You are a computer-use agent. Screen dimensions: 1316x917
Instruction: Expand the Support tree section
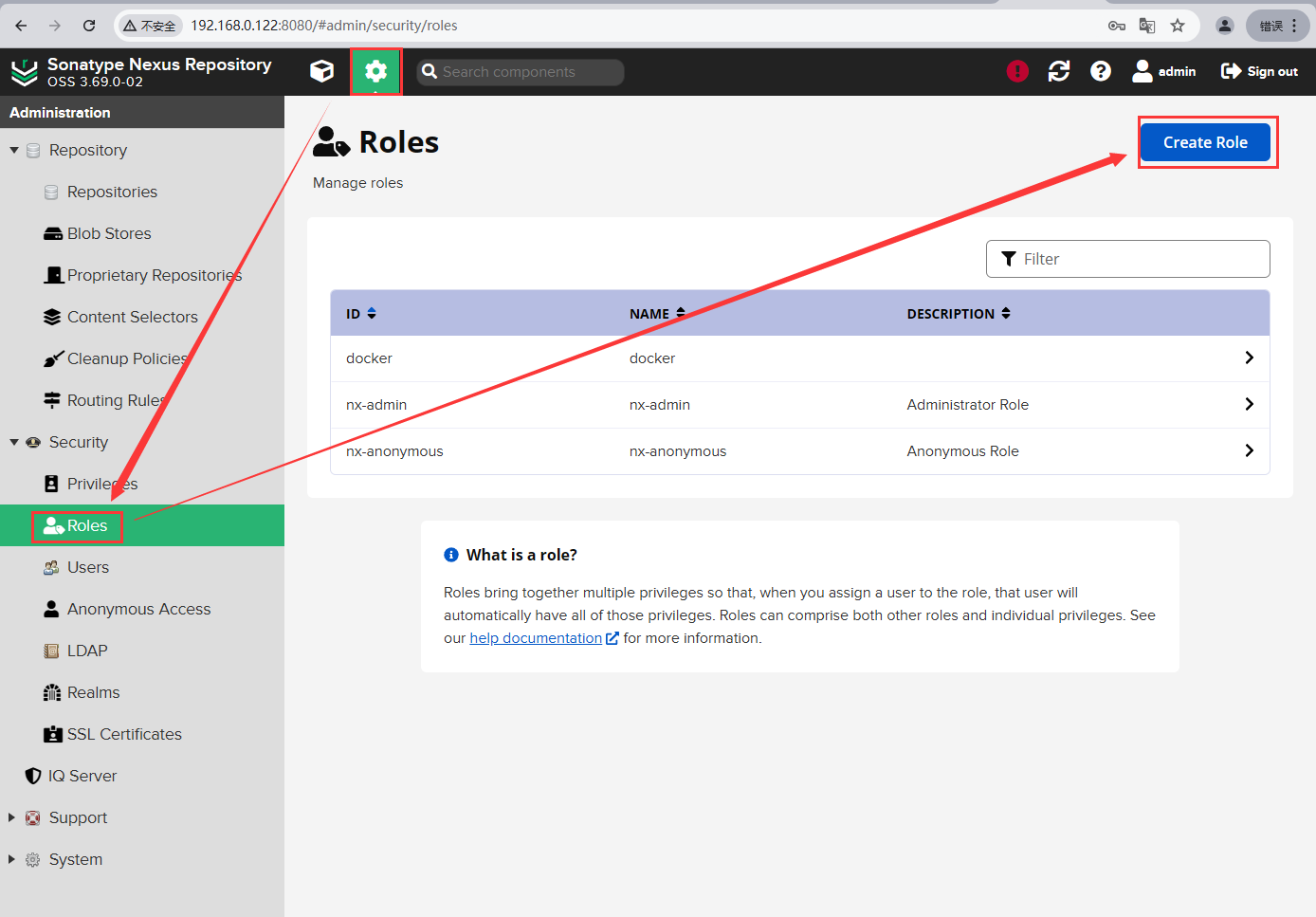coord(11,817)
